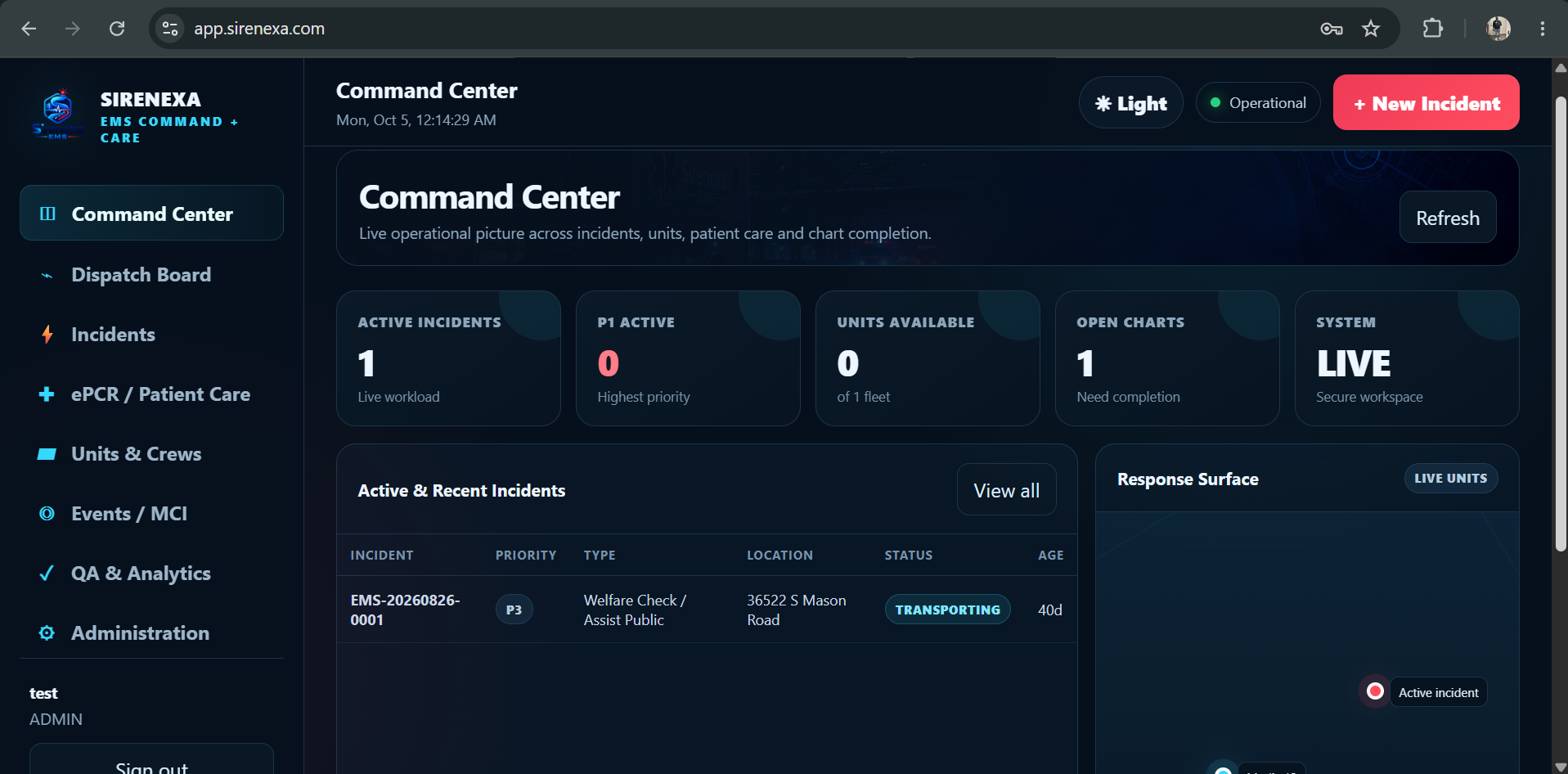Image resolution: width=1568 pixels, height=774 pixels.
Task: Click the TRANSPORTING status badge
Action: (x=948, y=610)
